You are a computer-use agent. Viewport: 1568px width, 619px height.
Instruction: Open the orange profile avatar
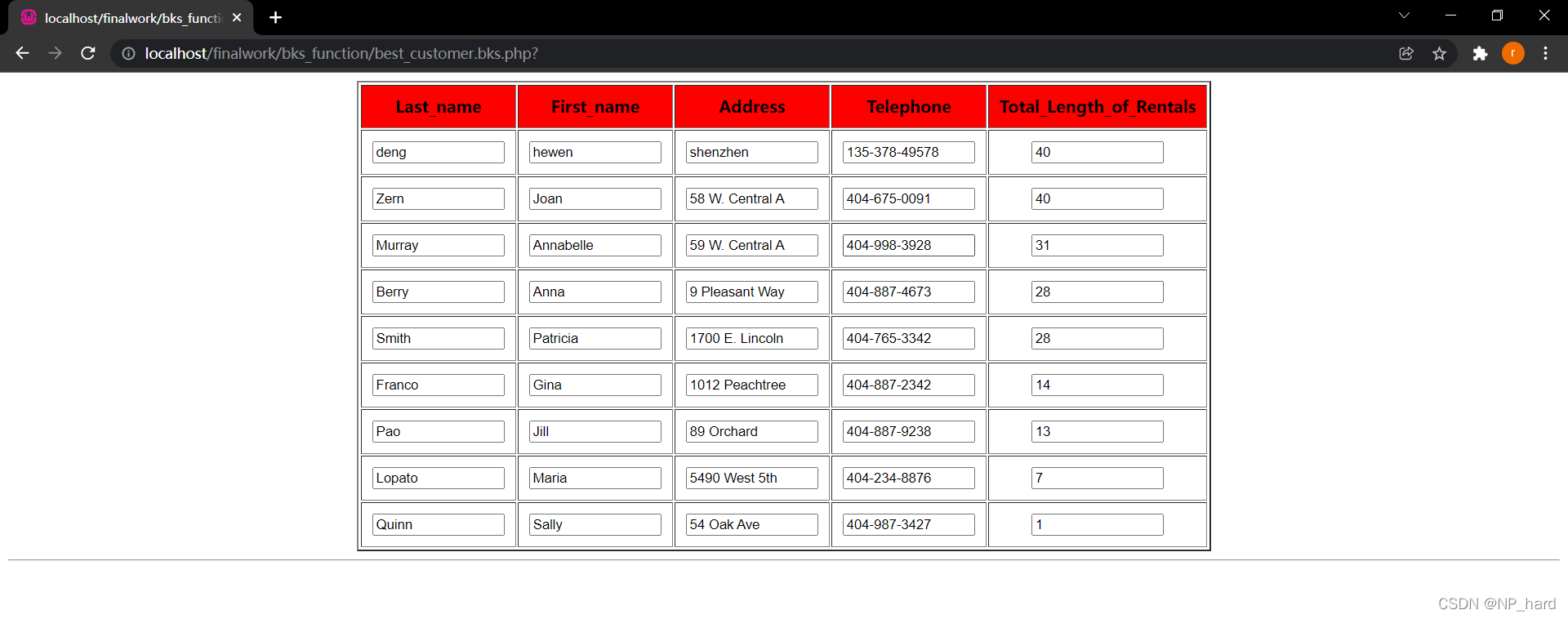(x=1513, y=53)
